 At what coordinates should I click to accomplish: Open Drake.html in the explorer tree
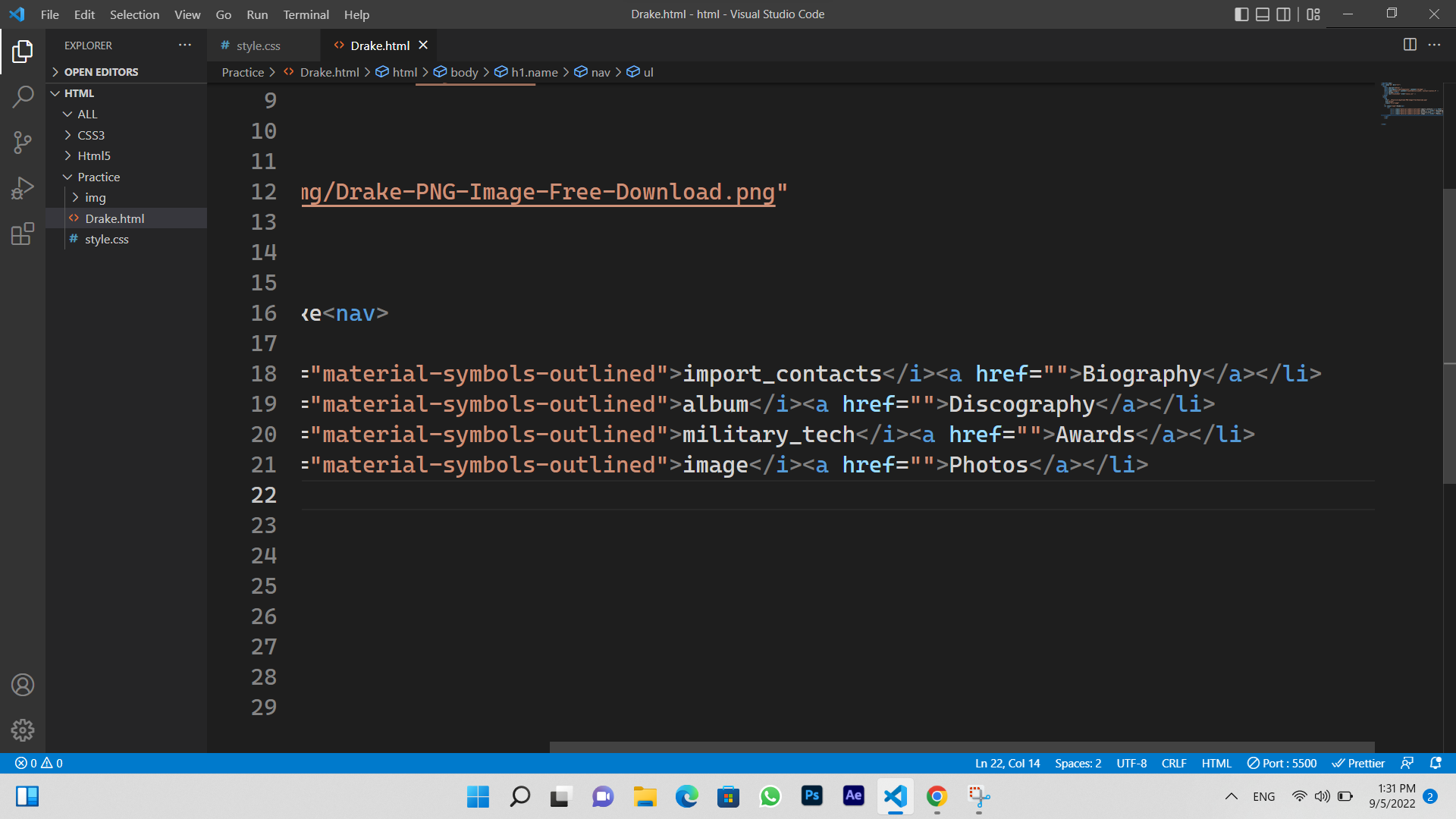point(126,218)
